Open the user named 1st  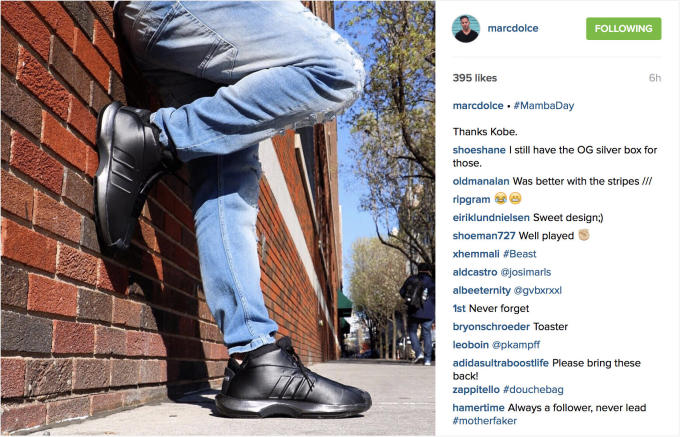point(459,309)
